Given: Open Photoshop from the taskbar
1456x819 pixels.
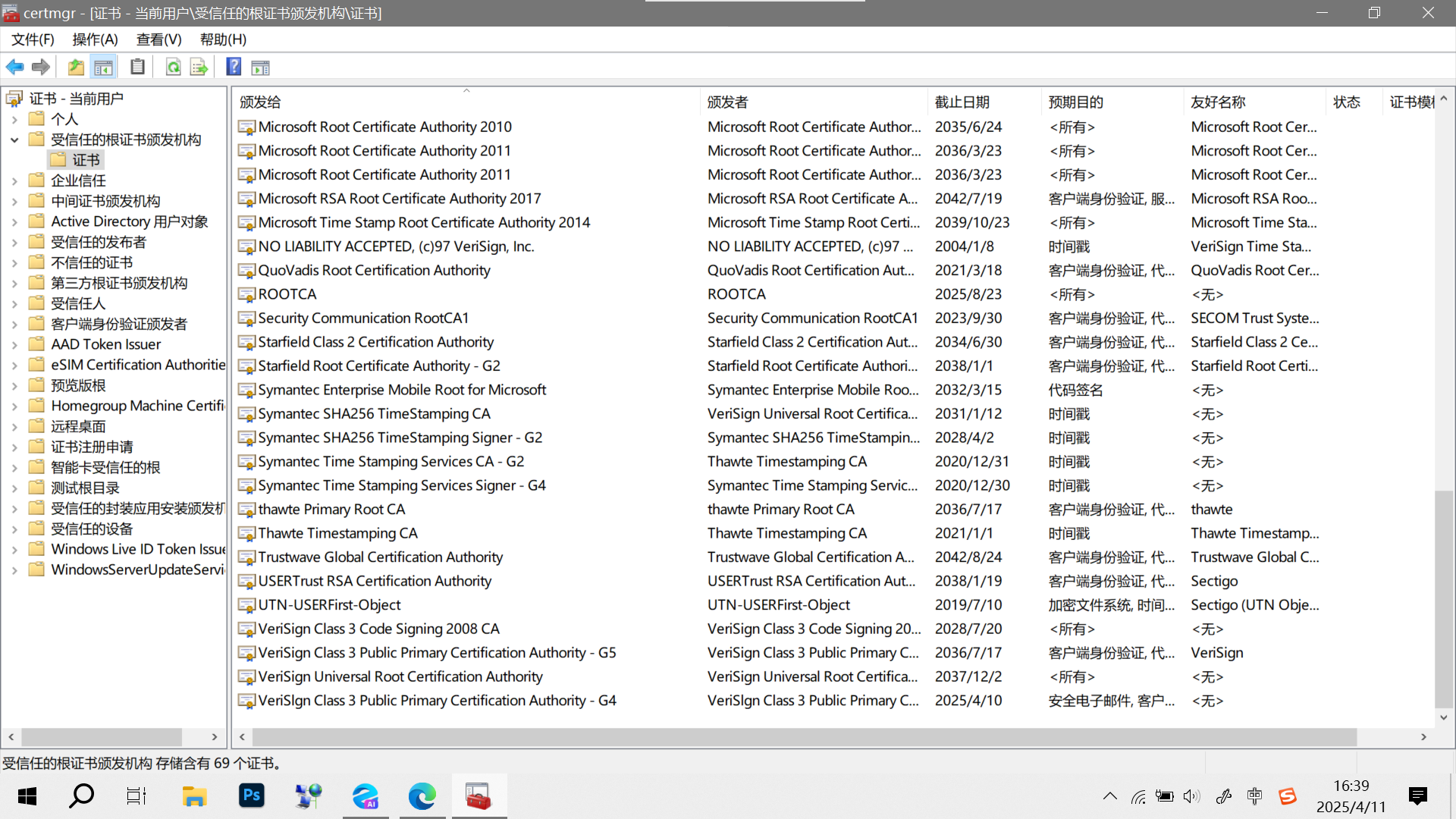Looking at the screenshot, I should click(x=252, y=796).
